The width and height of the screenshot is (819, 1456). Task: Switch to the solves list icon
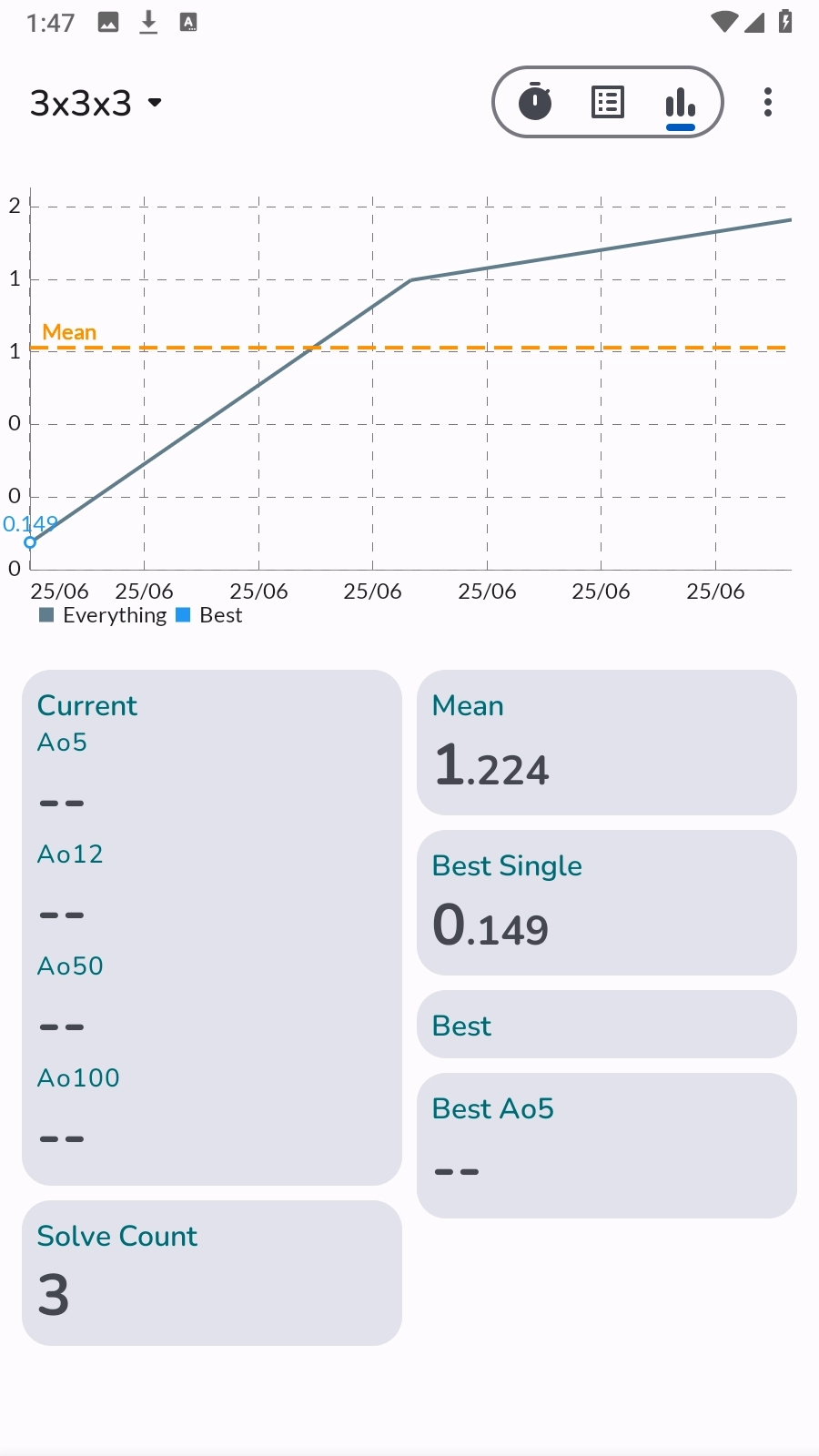tap(608, 102)
